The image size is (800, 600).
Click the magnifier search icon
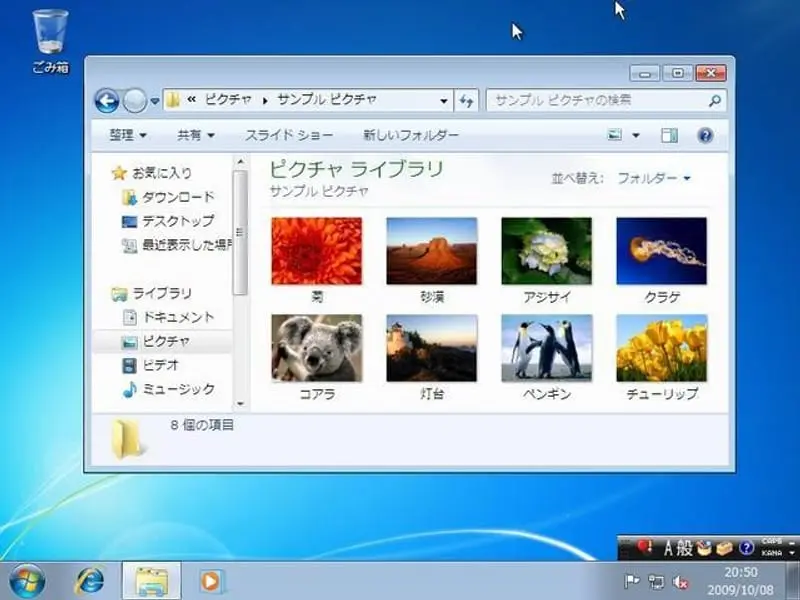[715, 101]
